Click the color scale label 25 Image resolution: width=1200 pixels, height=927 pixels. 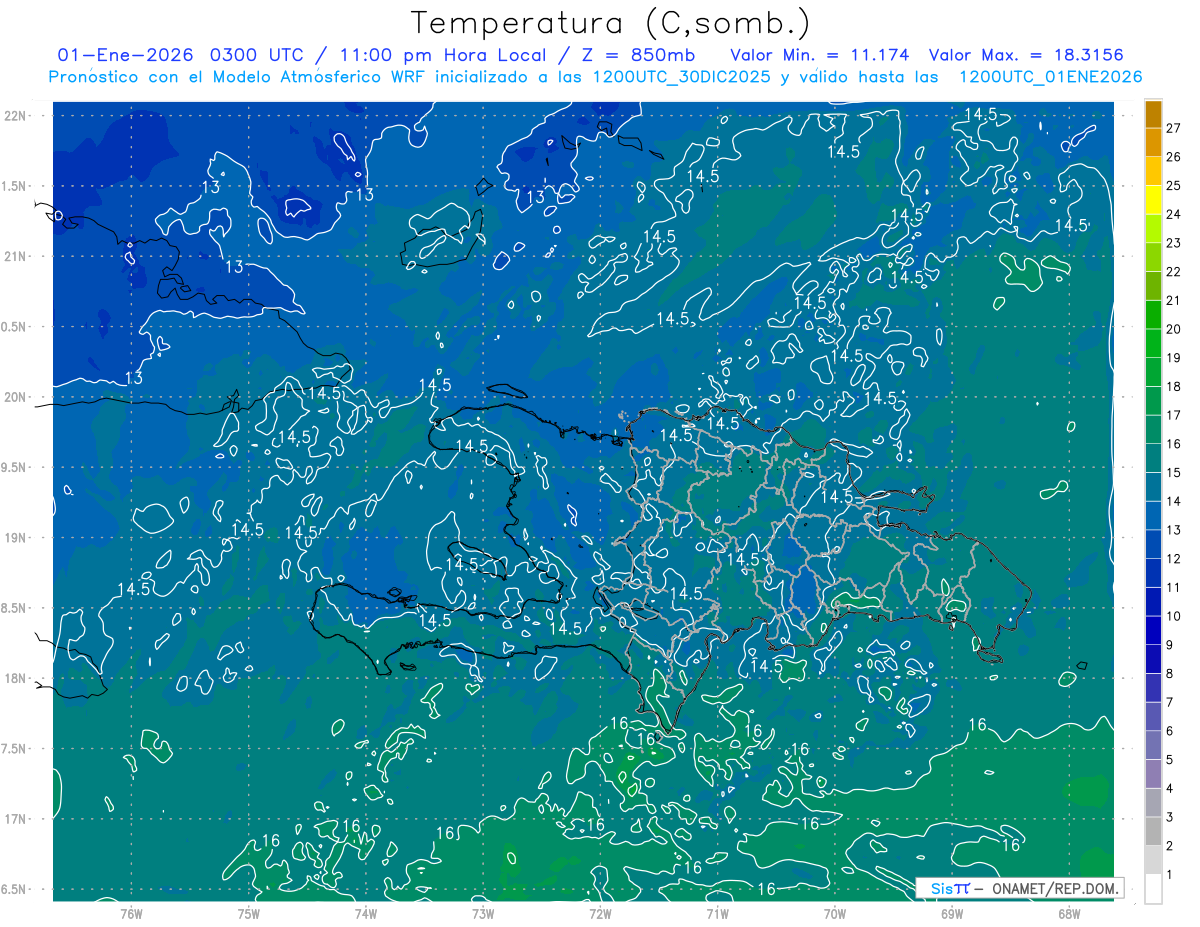coord(1175,185)
